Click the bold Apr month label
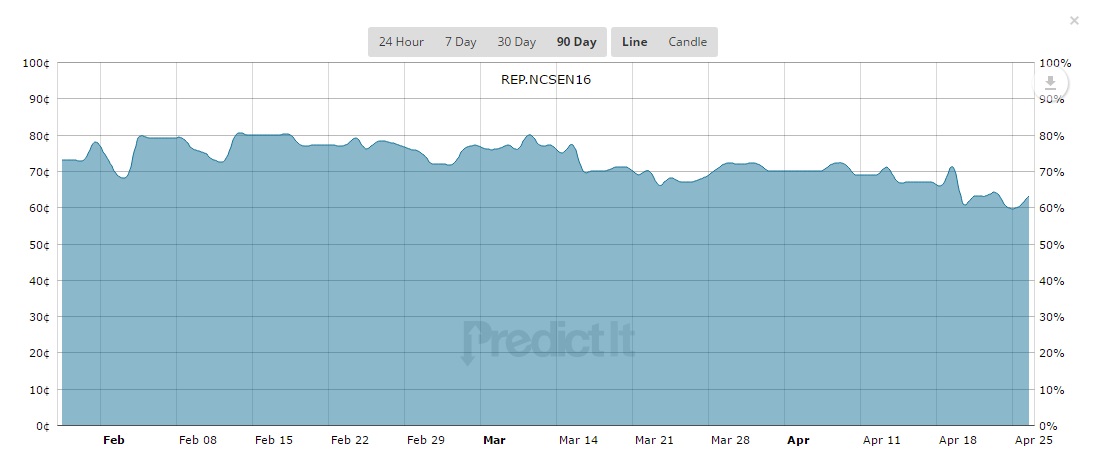 [x=798, y=440]
